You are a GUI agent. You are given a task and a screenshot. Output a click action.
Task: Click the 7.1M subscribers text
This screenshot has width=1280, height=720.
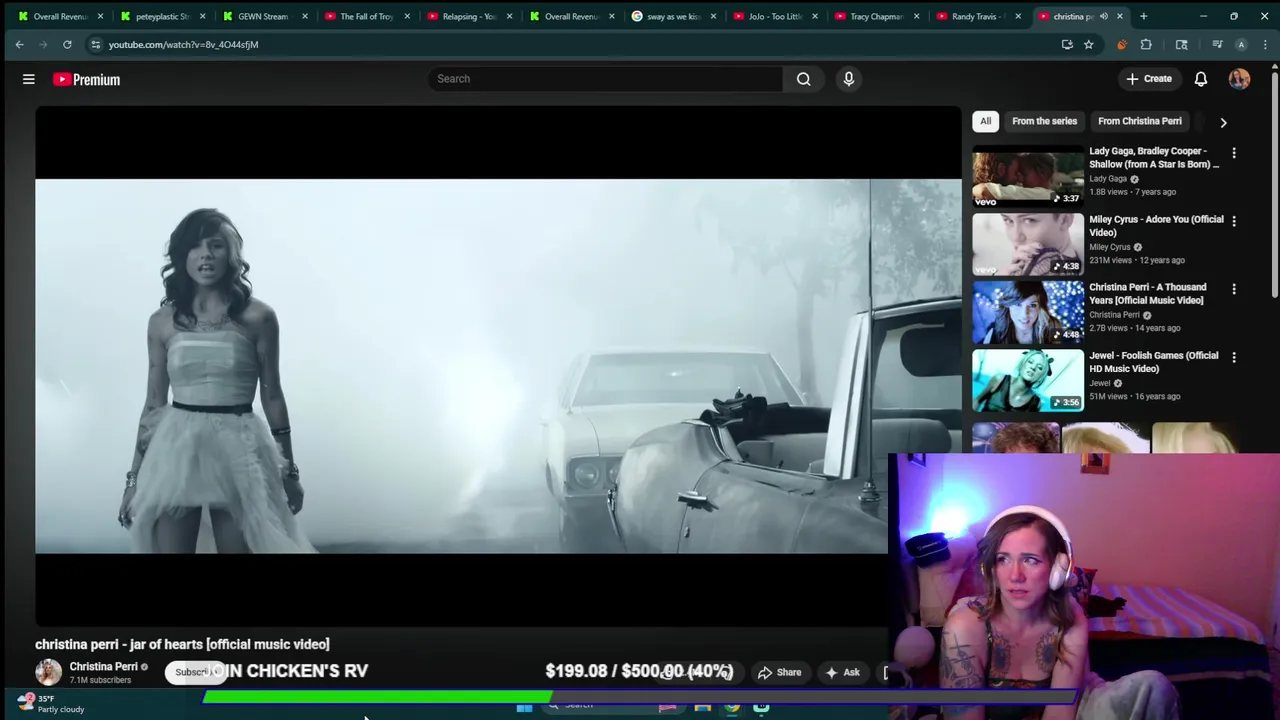[x=100, y=680]
